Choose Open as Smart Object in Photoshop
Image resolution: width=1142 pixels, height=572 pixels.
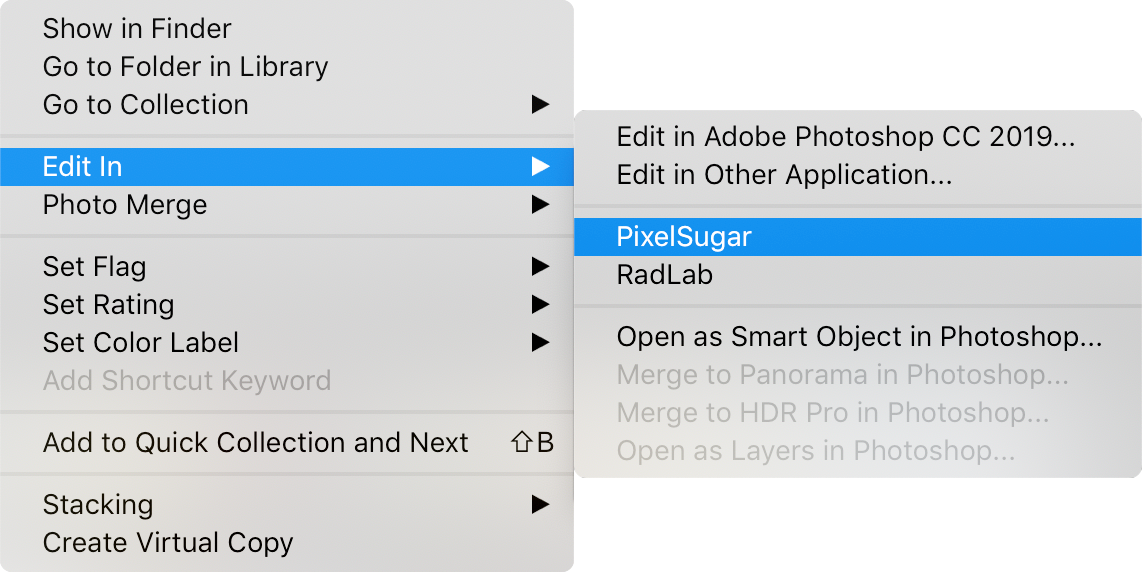pyautogui.click(x=859, y=337)
